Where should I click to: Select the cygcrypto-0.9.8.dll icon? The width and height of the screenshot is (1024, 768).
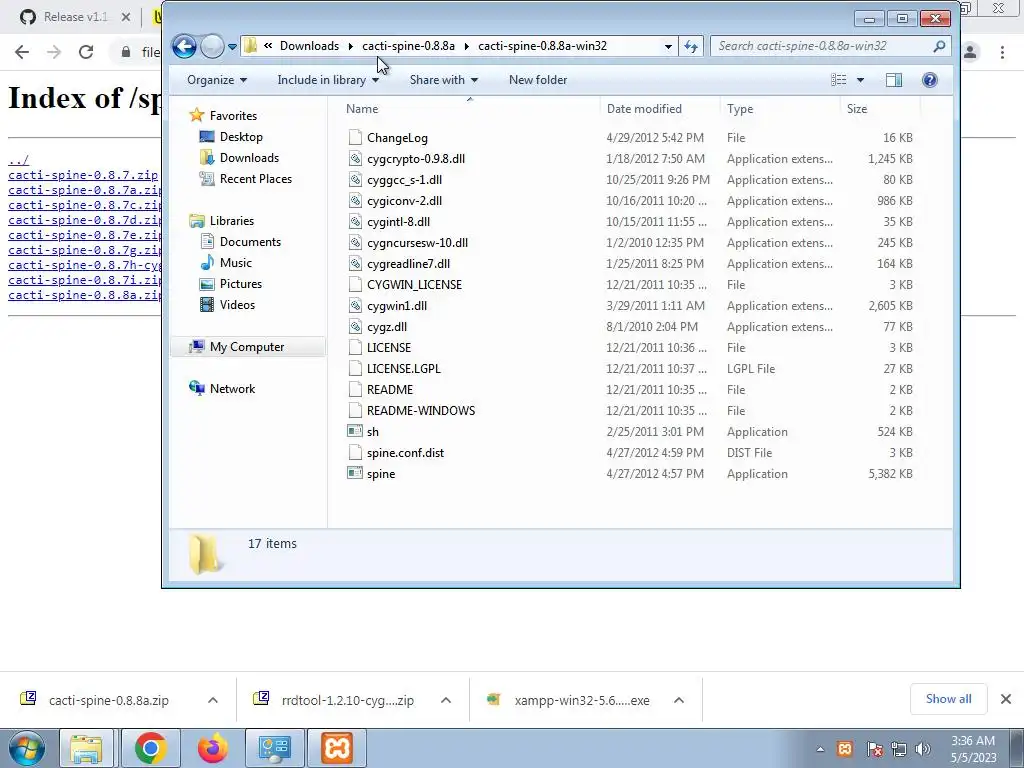click(x=355, y=158)
